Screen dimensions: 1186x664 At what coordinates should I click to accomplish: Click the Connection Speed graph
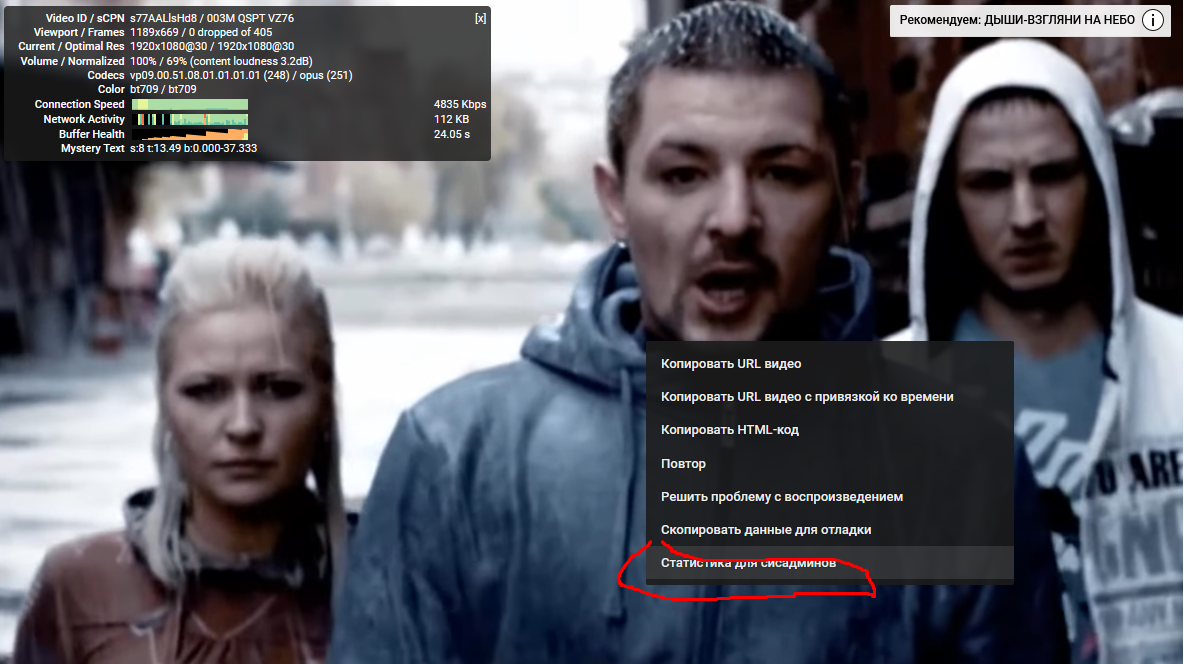coord(190,104)
